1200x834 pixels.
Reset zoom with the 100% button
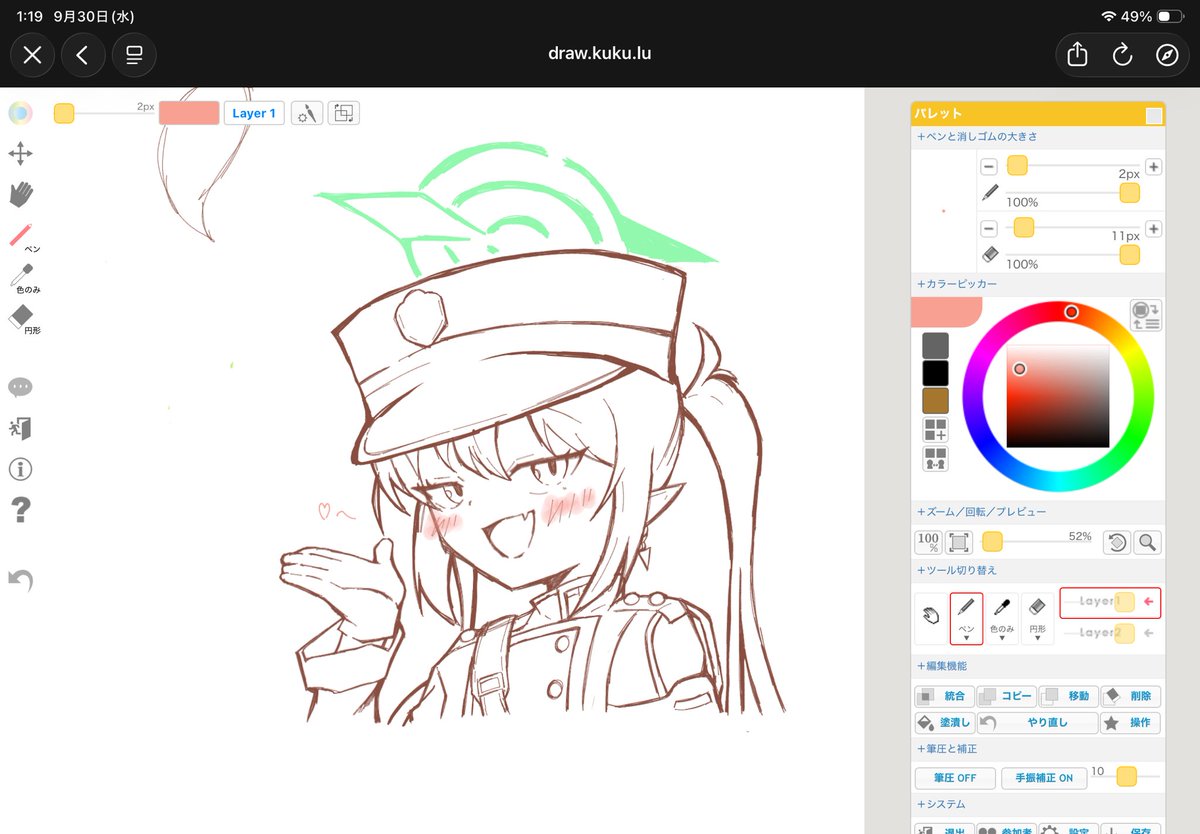coord(928,542)
